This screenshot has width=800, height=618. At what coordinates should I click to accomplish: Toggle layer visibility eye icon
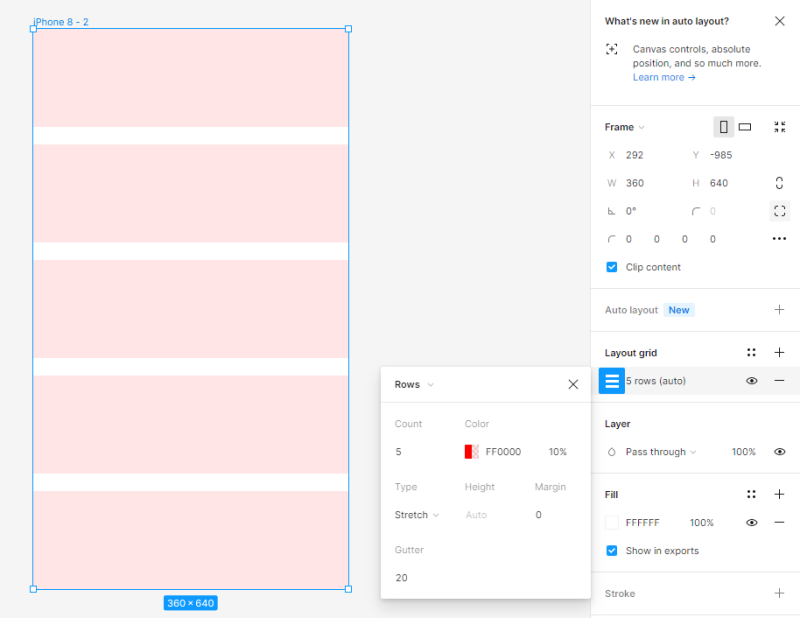779,452
